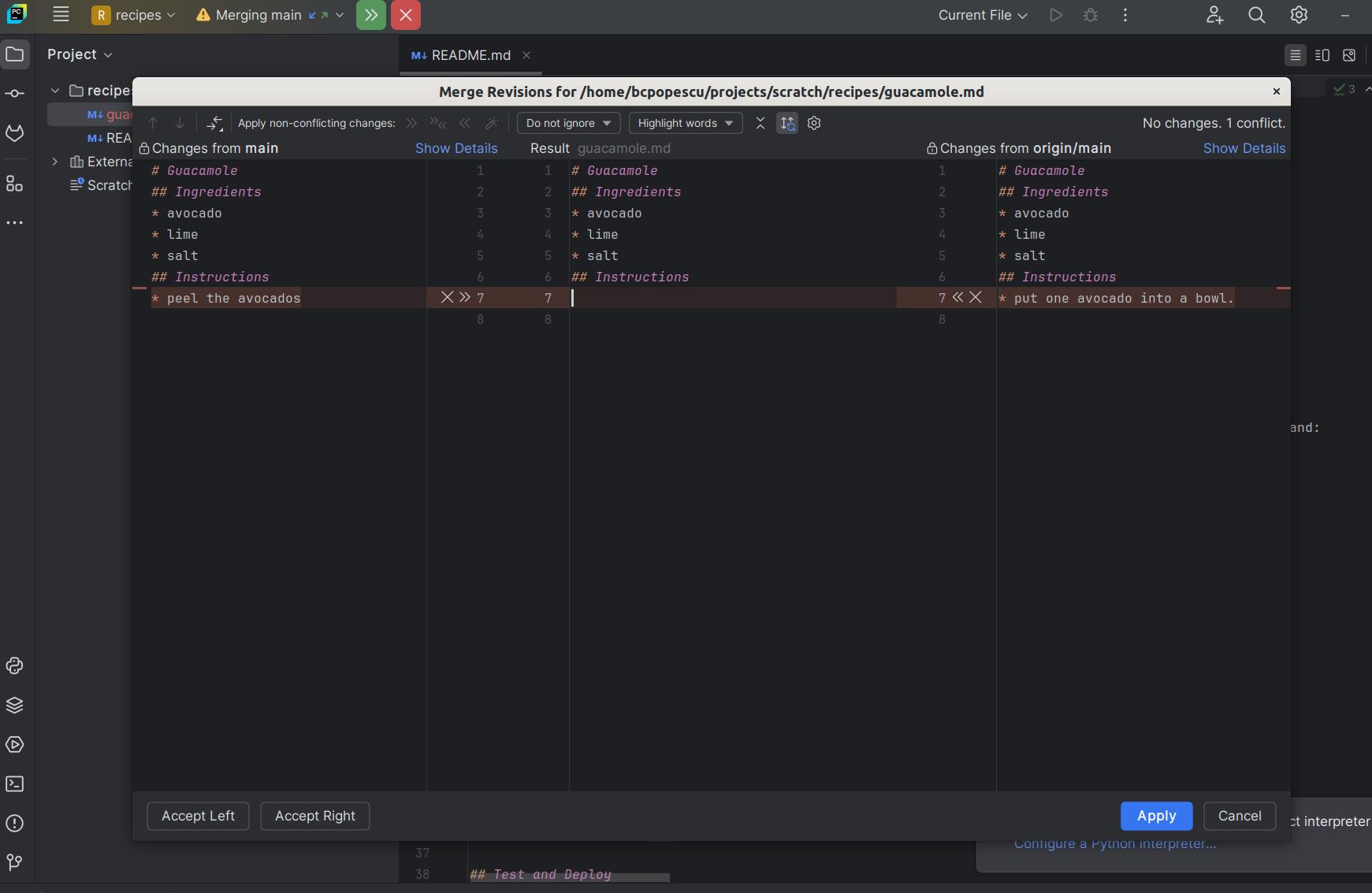Open the Merge Requests tool window
The height and width of the screenshot is (893, 1372).
15,133
